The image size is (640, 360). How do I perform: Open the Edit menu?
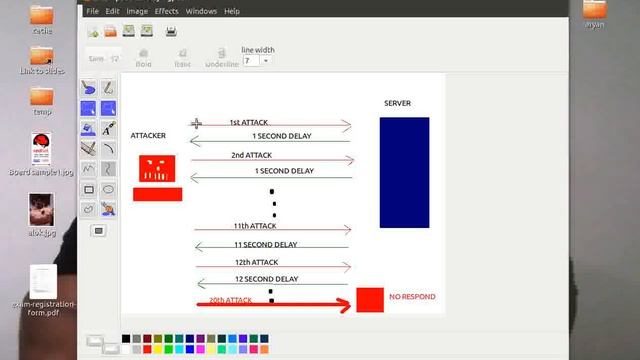click(x=112, y=11)
